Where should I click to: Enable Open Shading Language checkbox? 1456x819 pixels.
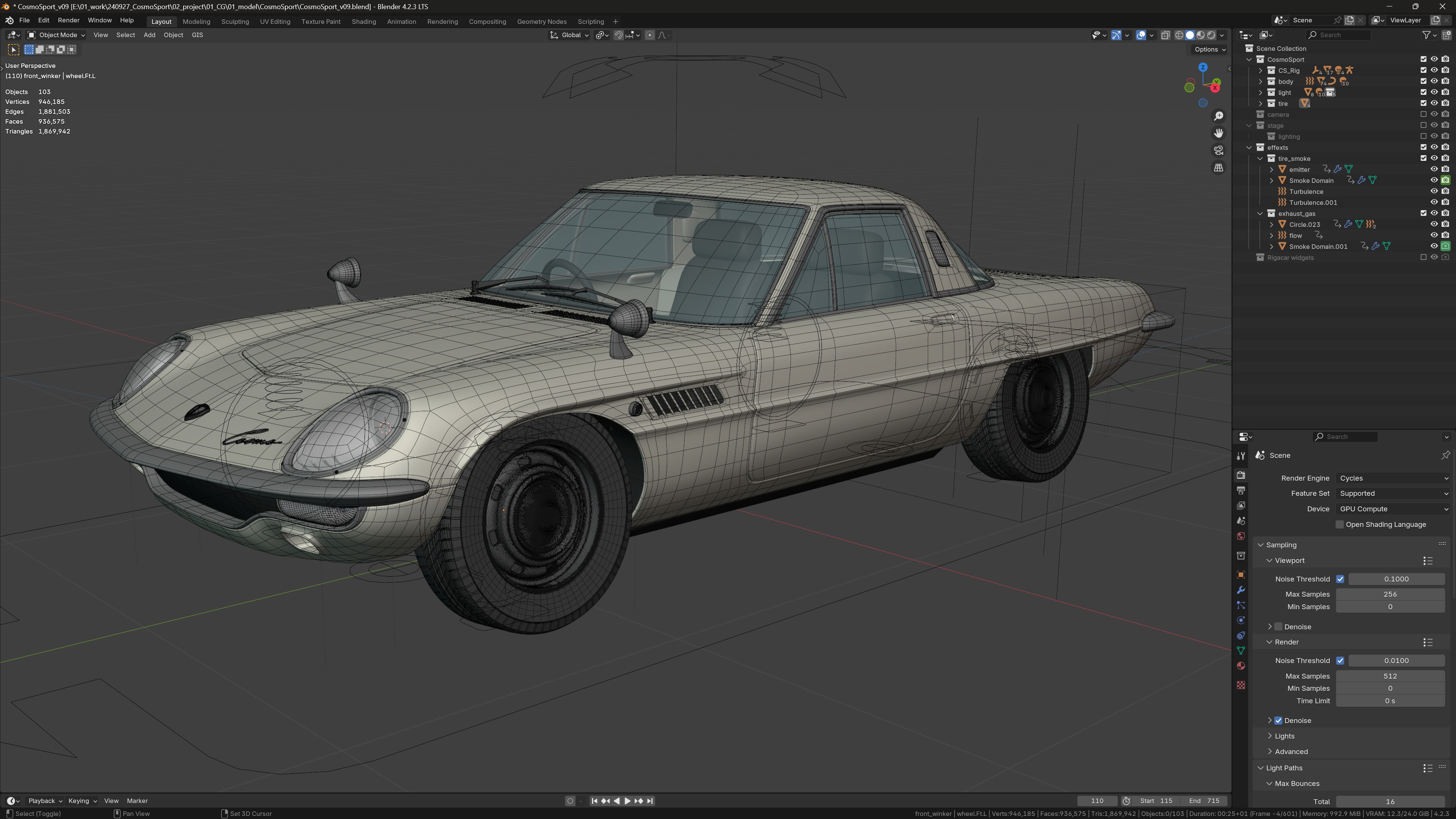[1340, 525]
